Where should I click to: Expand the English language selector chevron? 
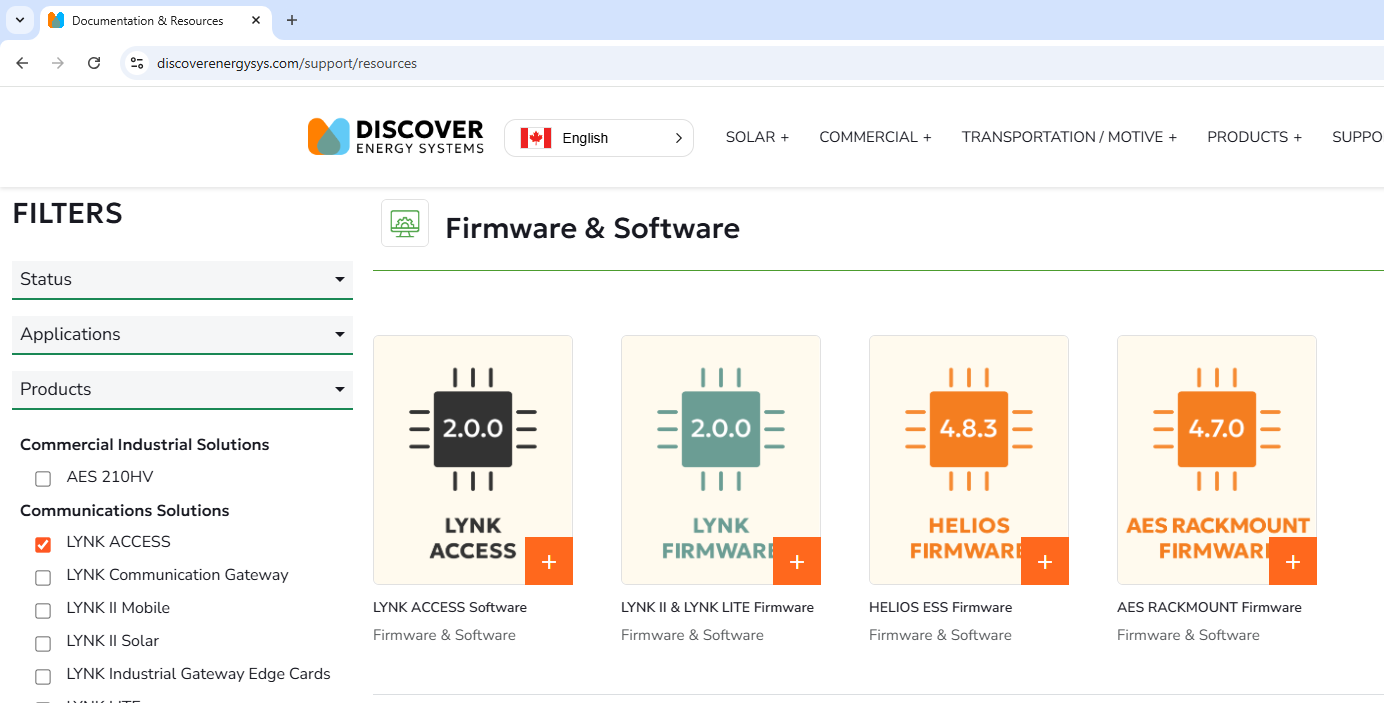pos(677,137)
